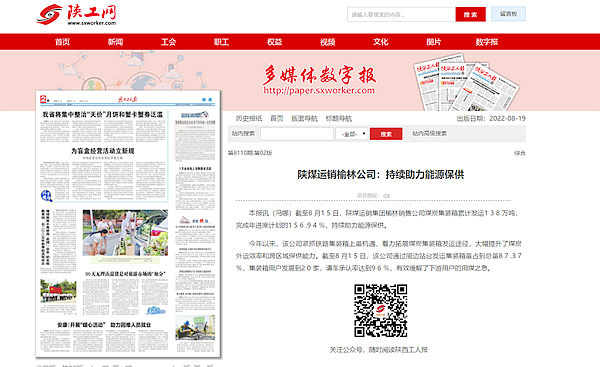
Task: Focus the top site search input box
Action: tap(401, 15)
